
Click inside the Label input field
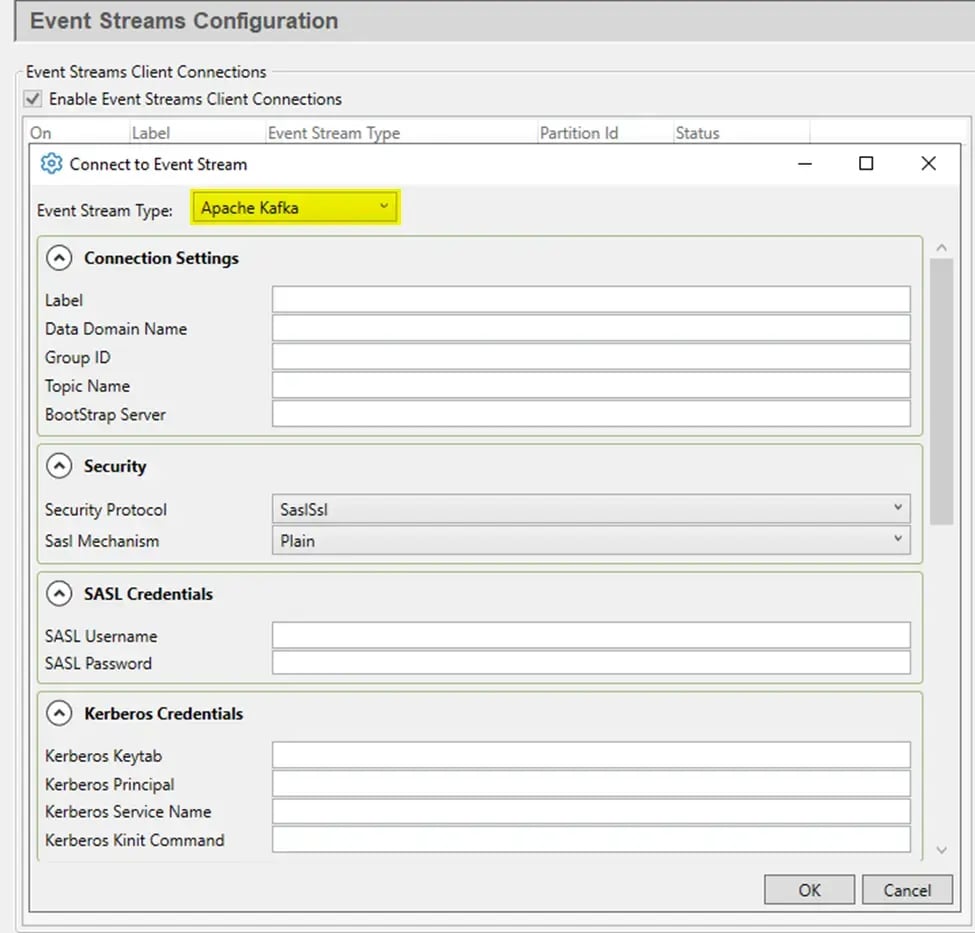[x=590, y=299]
